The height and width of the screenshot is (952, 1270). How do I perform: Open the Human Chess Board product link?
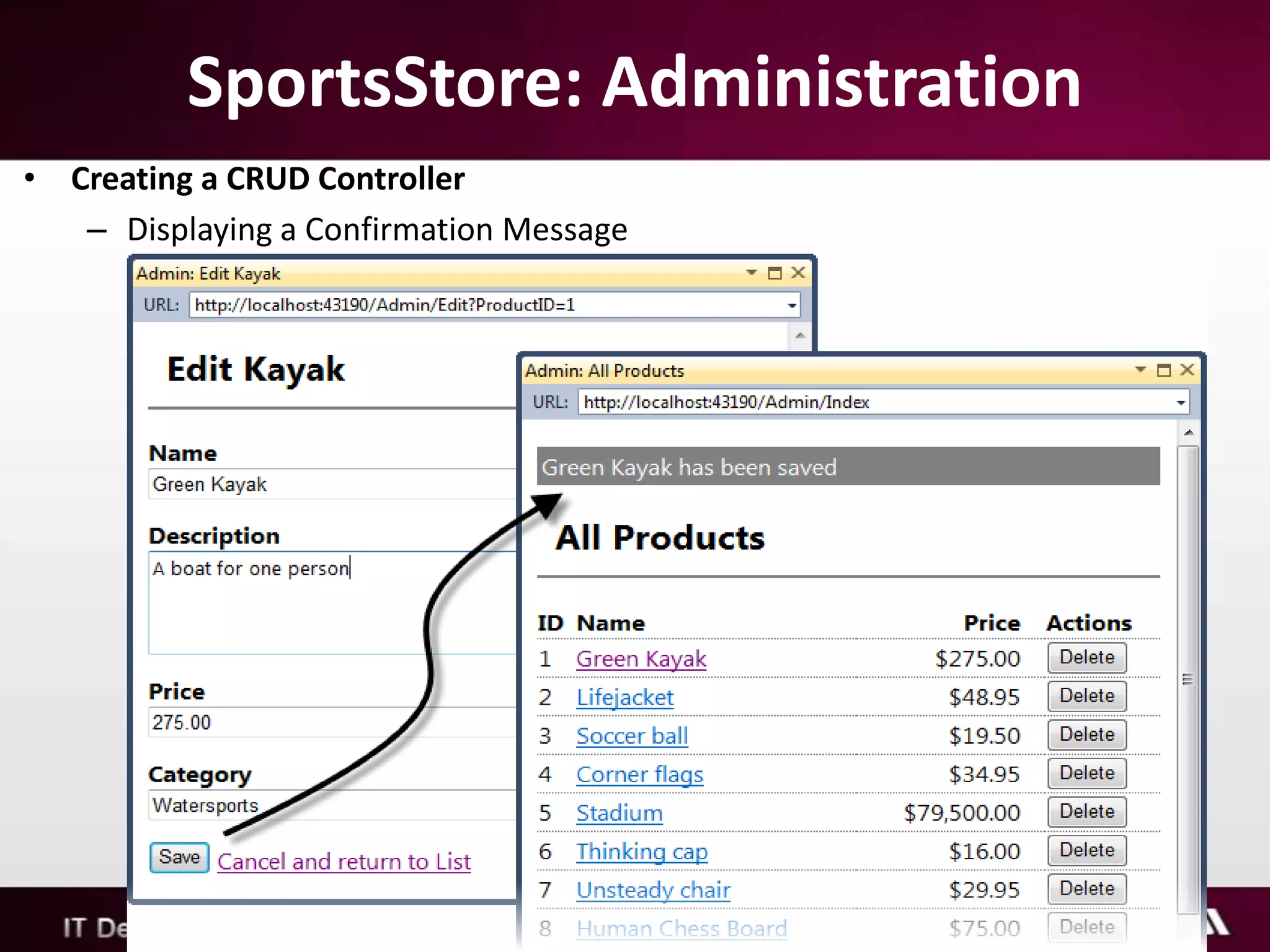682,928
